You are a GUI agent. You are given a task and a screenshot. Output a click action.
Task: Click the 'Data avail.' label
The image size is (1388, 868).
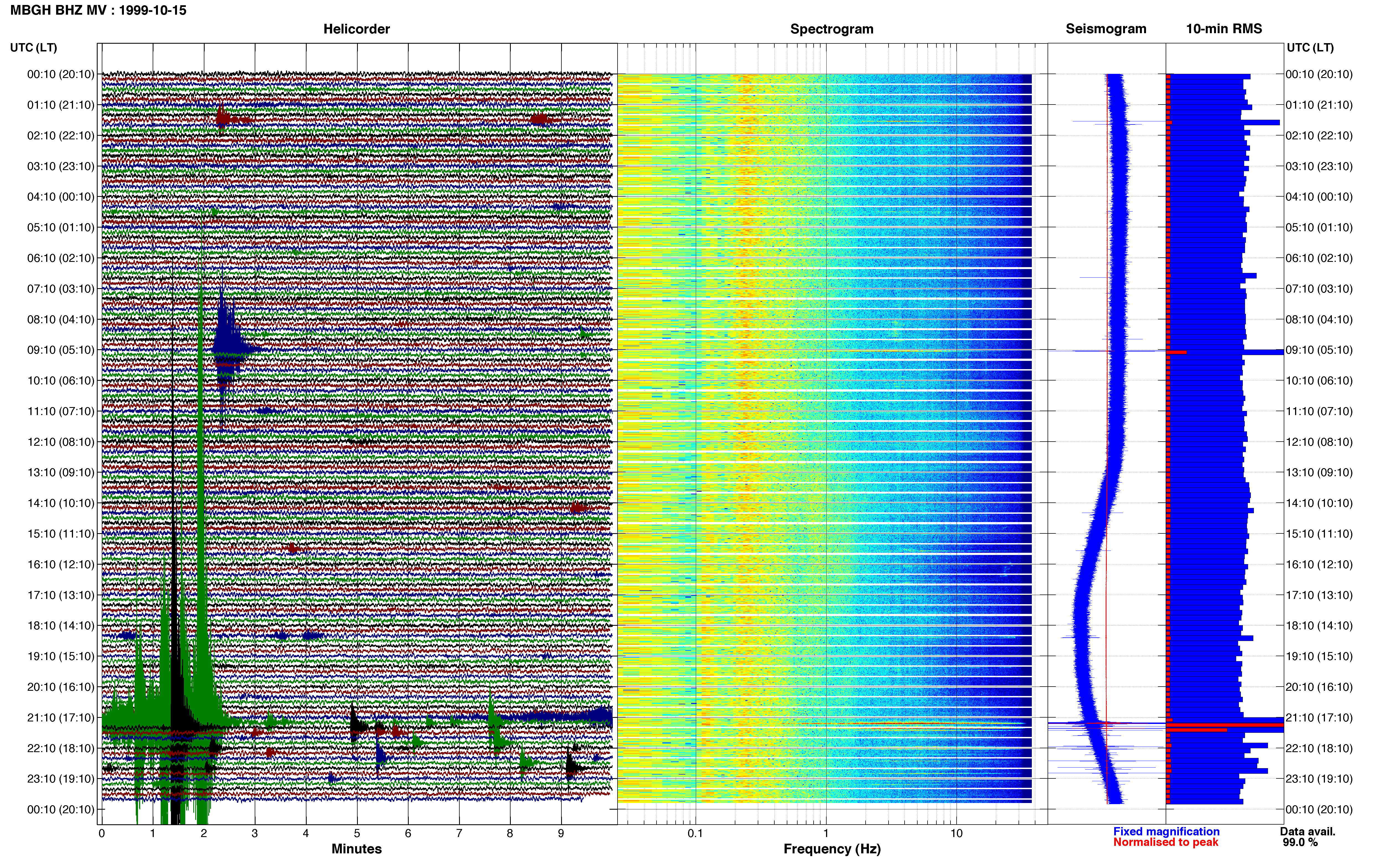pos(1308,831)
